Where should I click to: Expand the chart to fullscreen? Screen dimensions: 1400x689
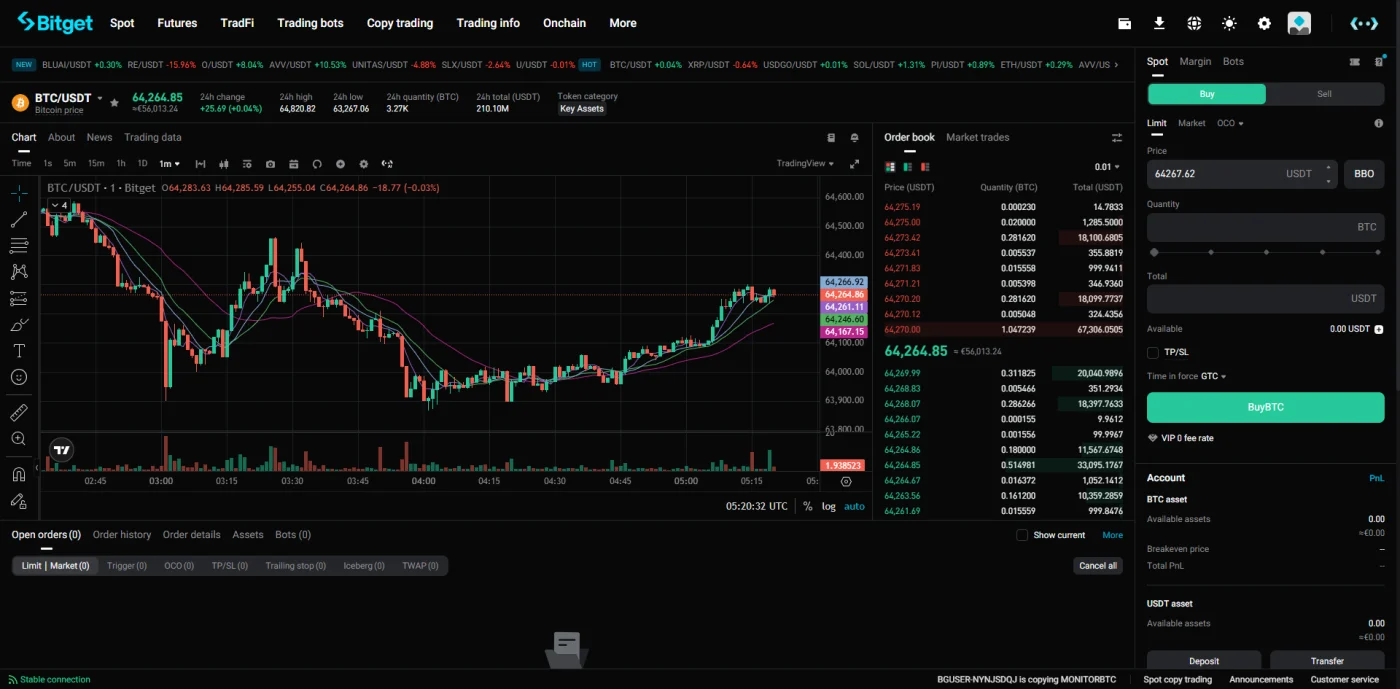point(854,164)
